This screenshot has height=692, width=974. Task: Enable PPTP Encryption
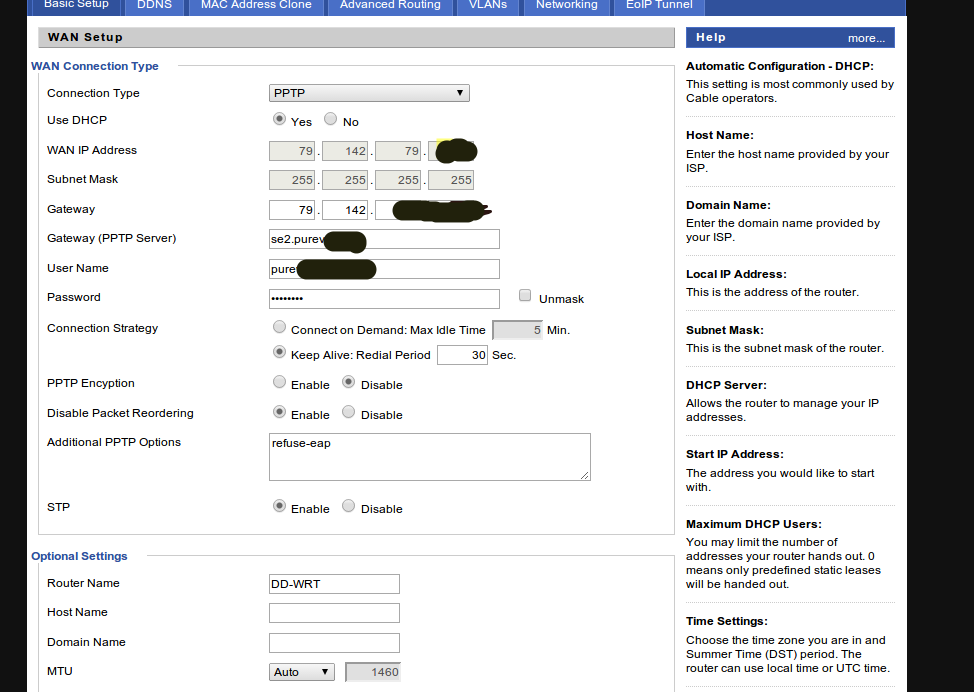(x=279, y=383)
